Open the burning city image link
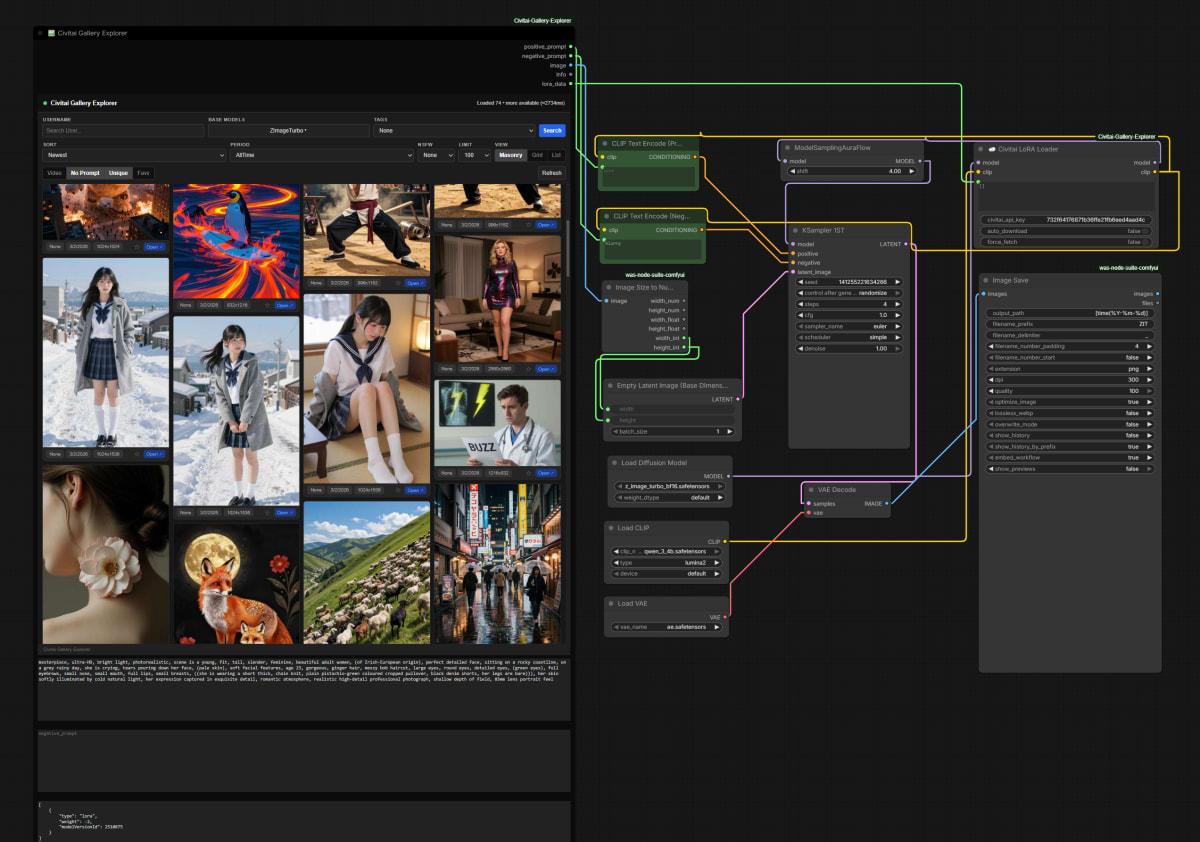This screenshot has width=1200, height=842. (x=155, y=245)
